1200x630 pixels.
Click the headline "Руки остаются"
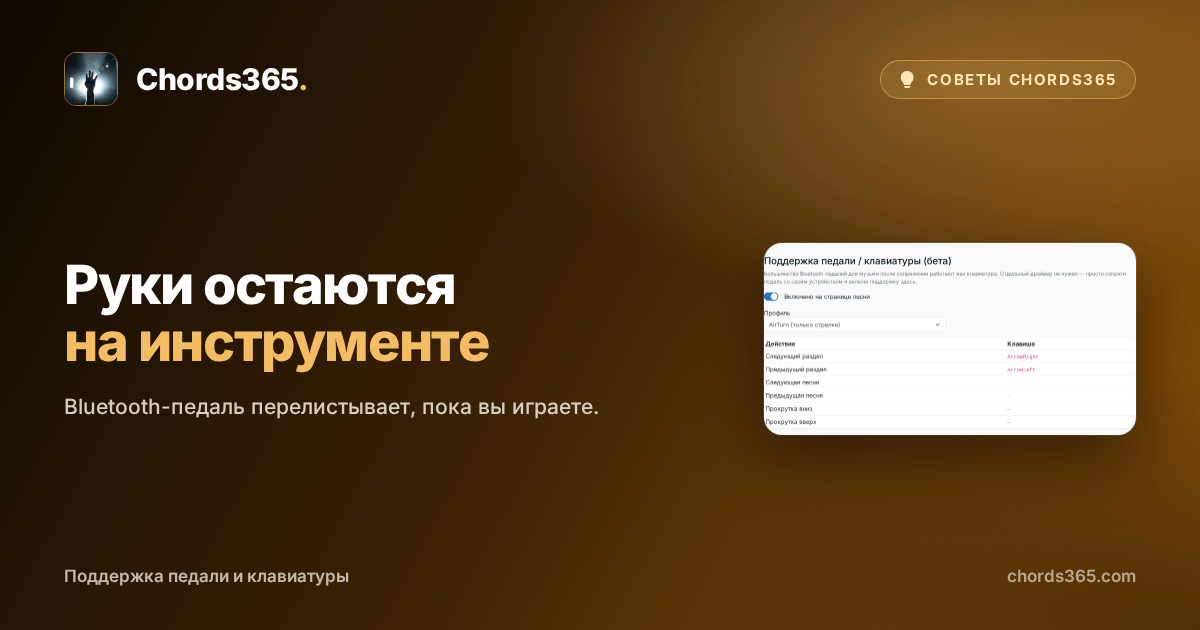pos(260,287)
